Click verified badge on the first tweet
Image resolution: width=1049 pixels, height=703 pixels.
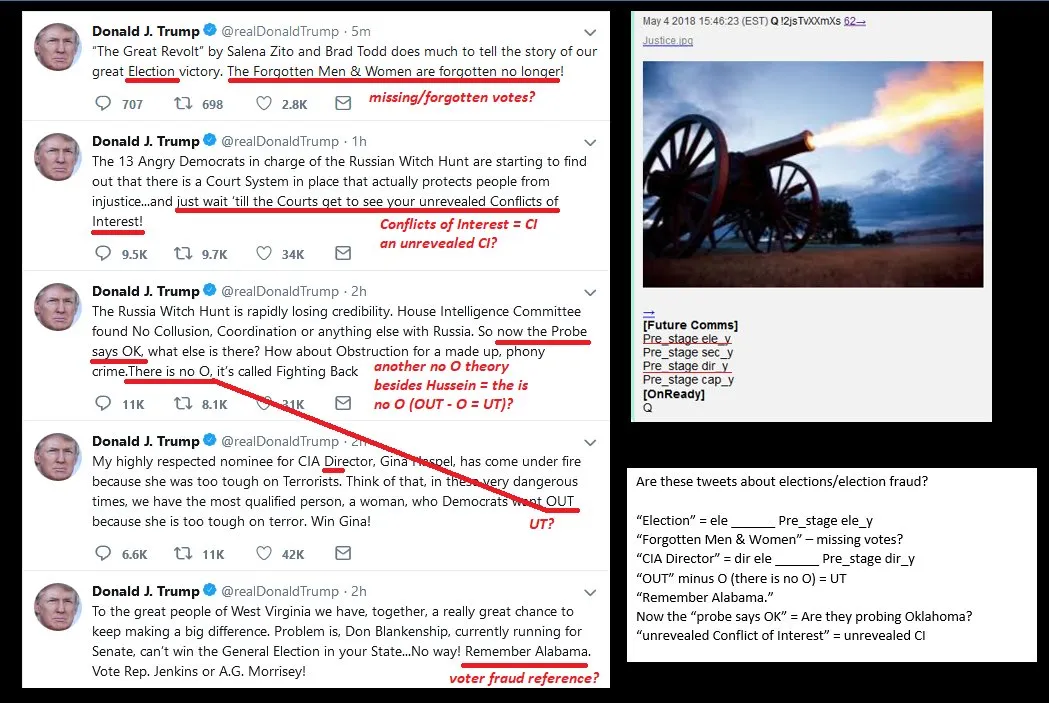pyautogui.click(x=210, y=30)
